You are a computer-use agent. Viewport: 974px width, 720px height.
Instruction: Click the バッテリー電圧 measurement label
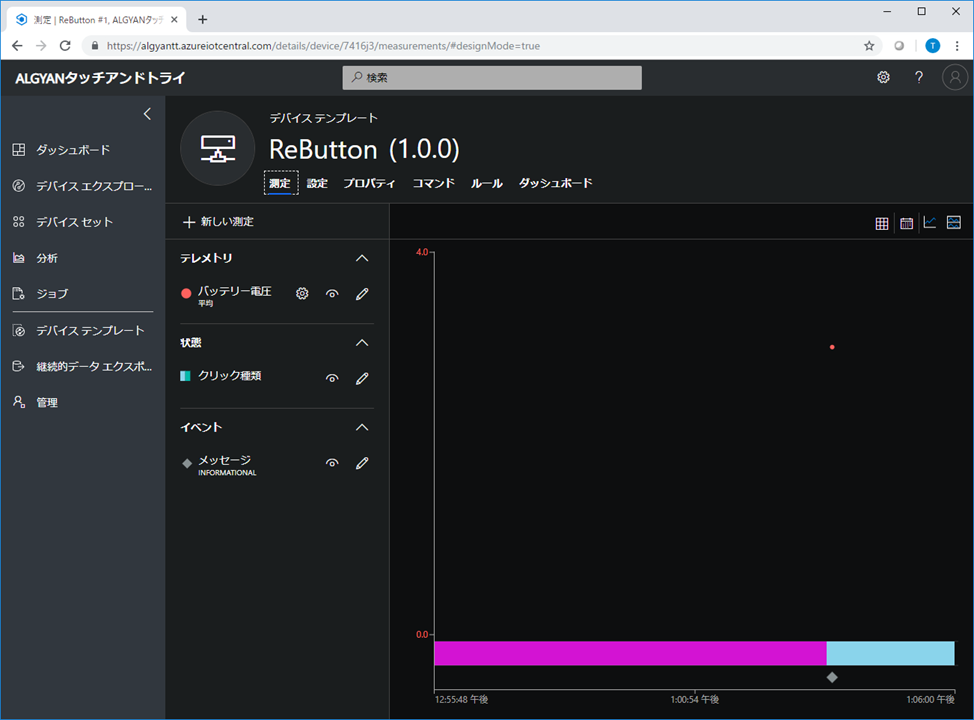click(x=235, y=291)
